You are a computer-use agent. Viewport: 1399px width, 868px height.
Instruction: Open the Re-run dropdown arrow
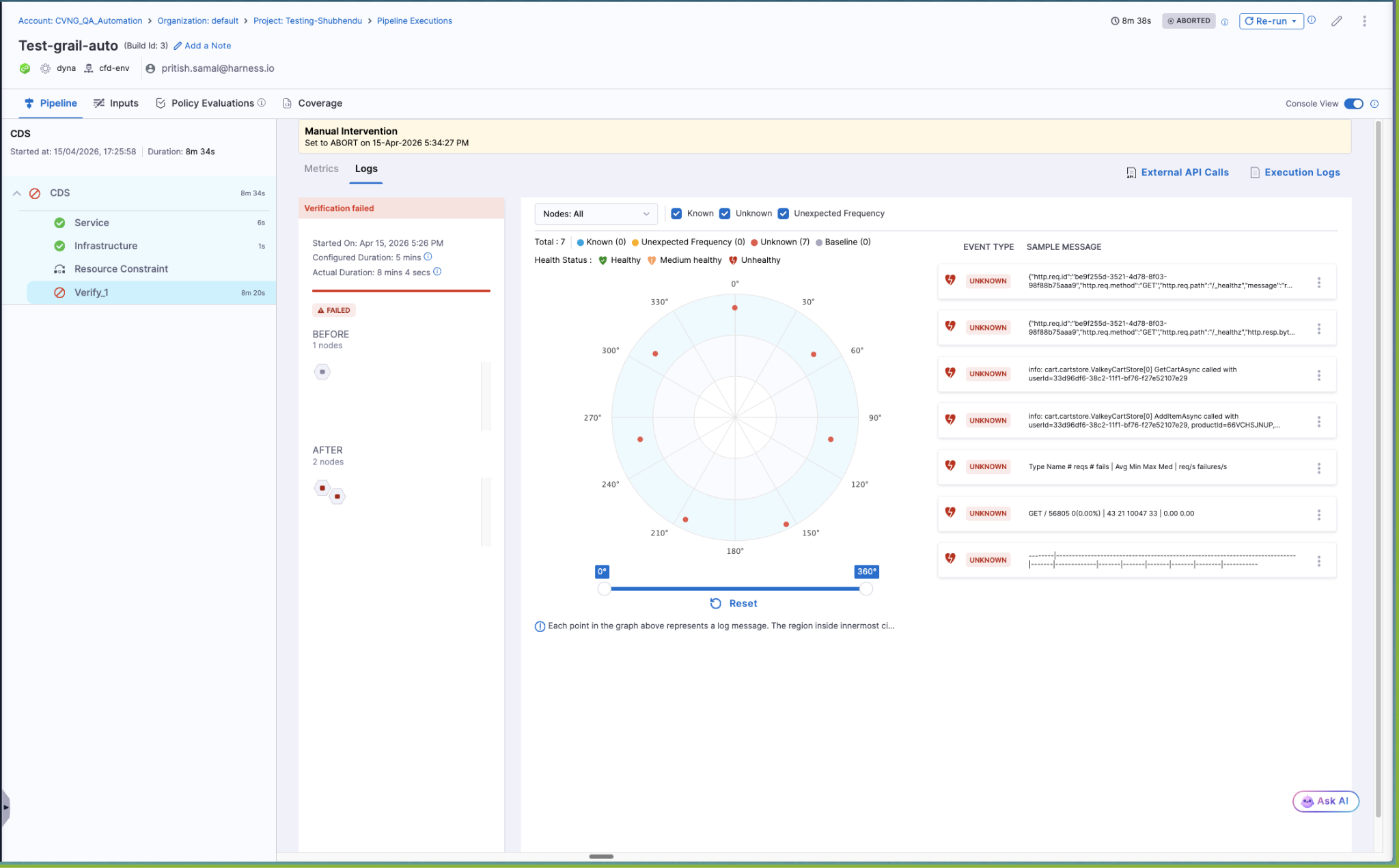tap(1294, 21)
